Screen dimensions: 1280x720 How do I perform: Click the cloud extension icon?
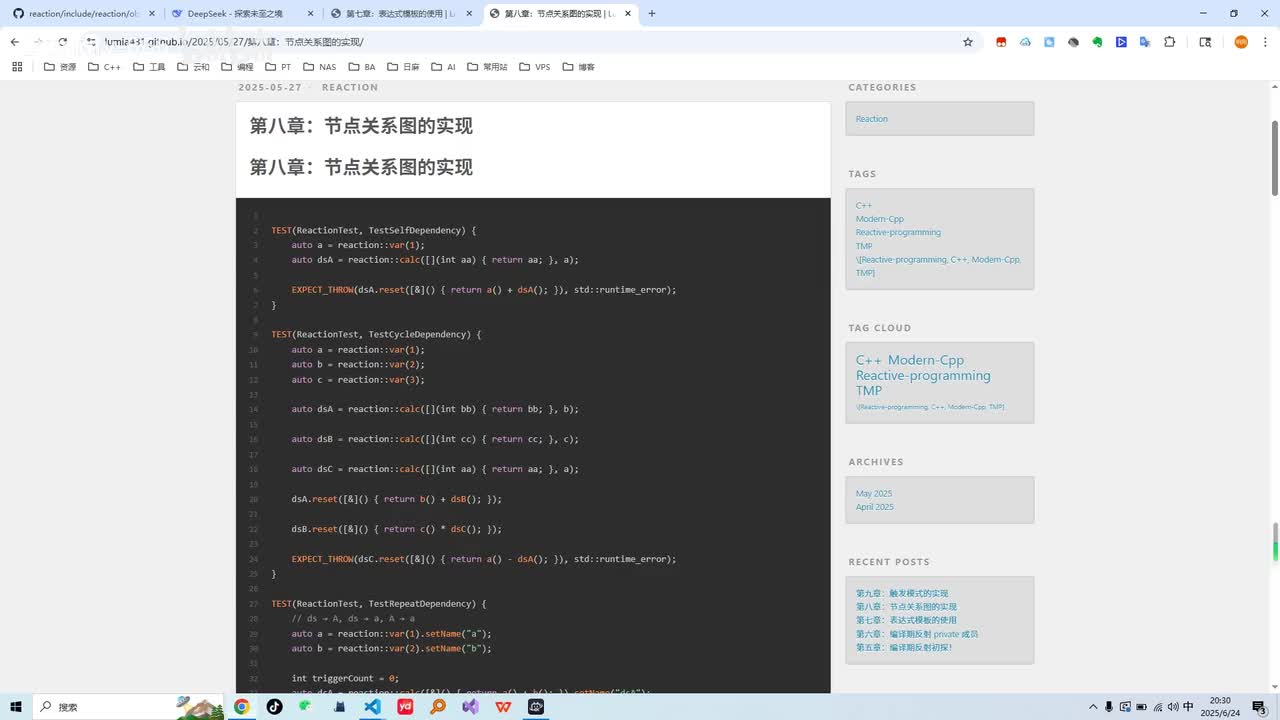1025,42
